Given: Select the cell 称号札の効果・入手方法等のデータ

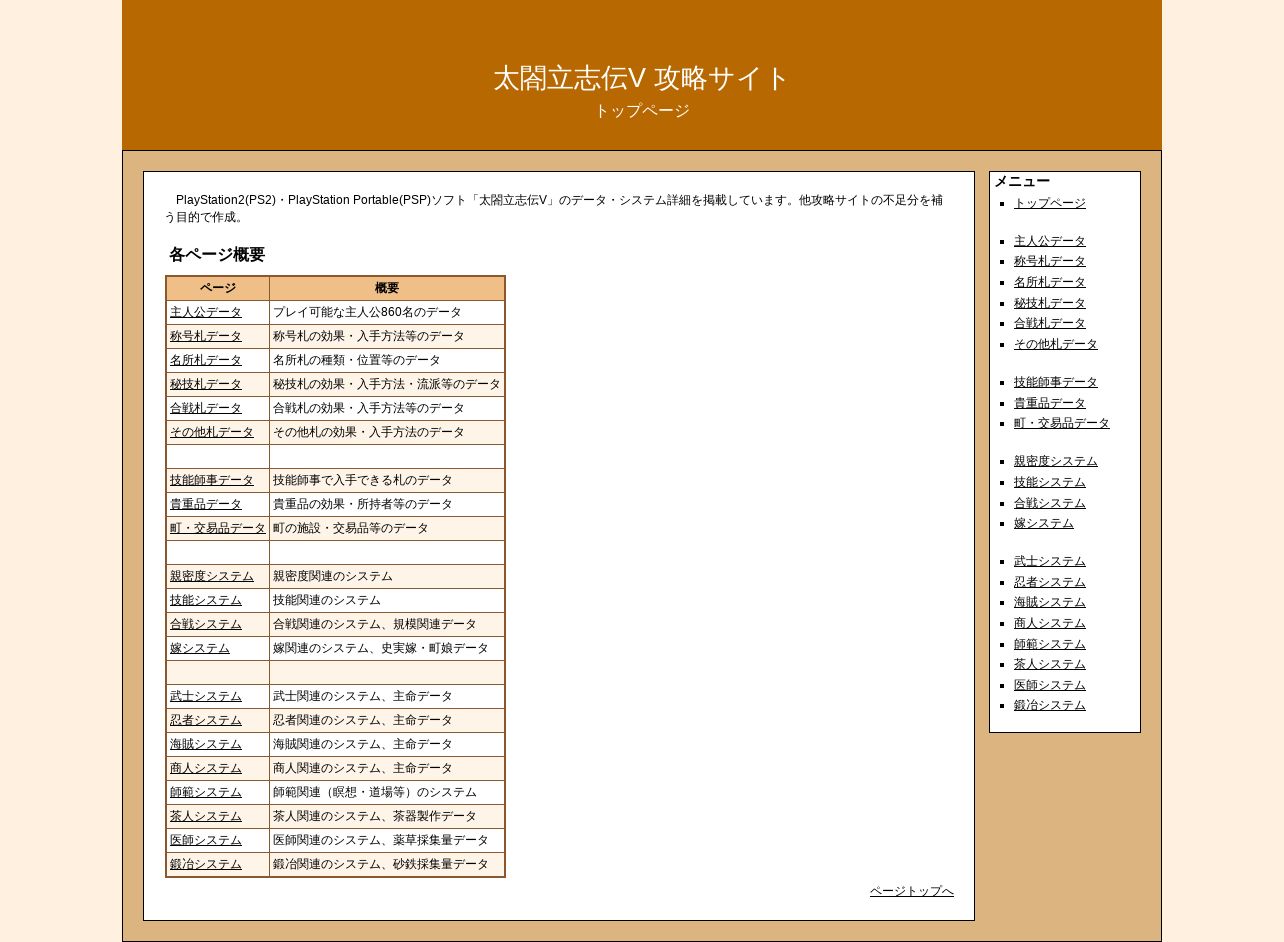Looking at the screenshot, I should coord(387,336).
